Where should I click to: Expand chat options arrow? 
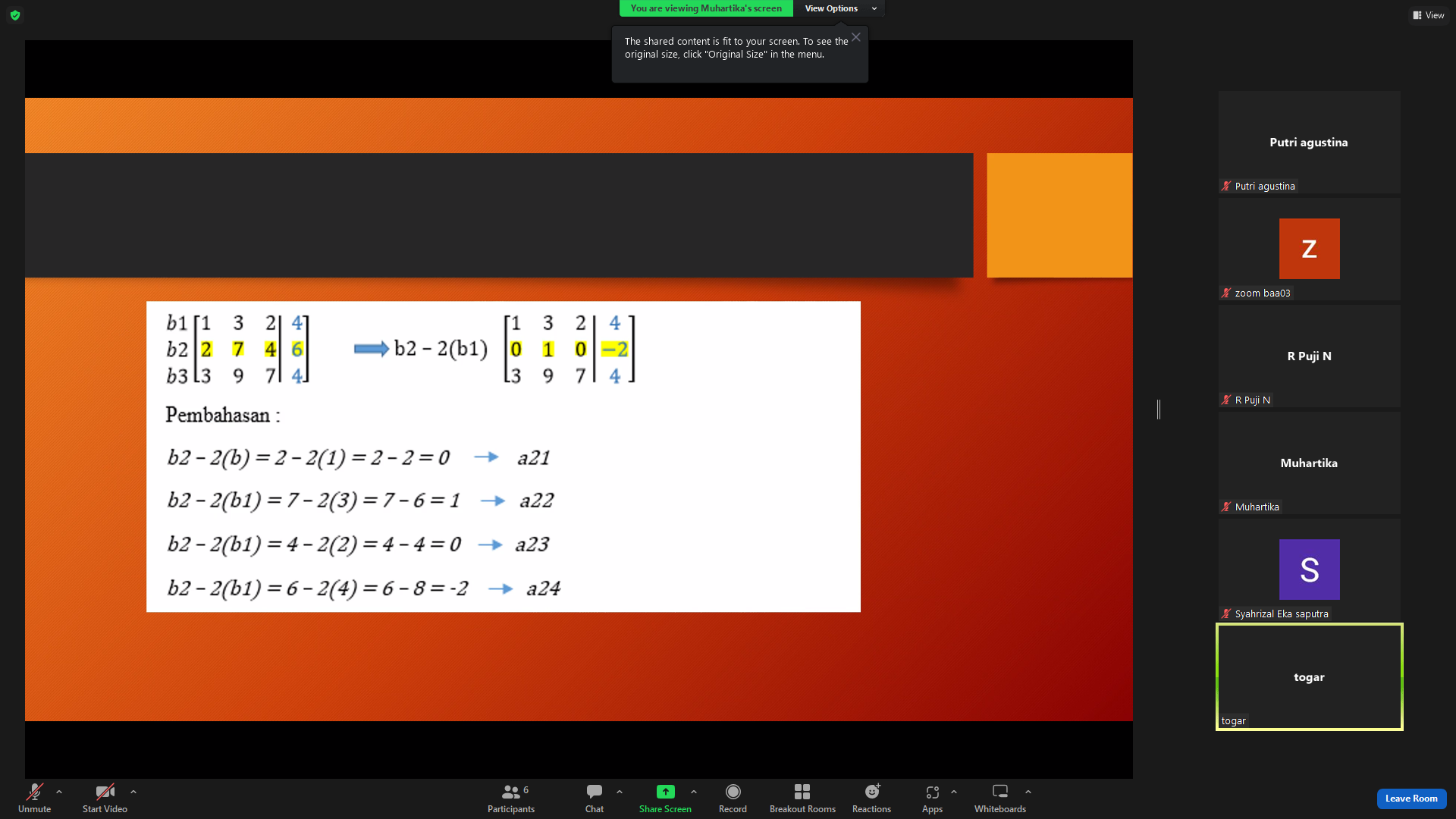620,792
